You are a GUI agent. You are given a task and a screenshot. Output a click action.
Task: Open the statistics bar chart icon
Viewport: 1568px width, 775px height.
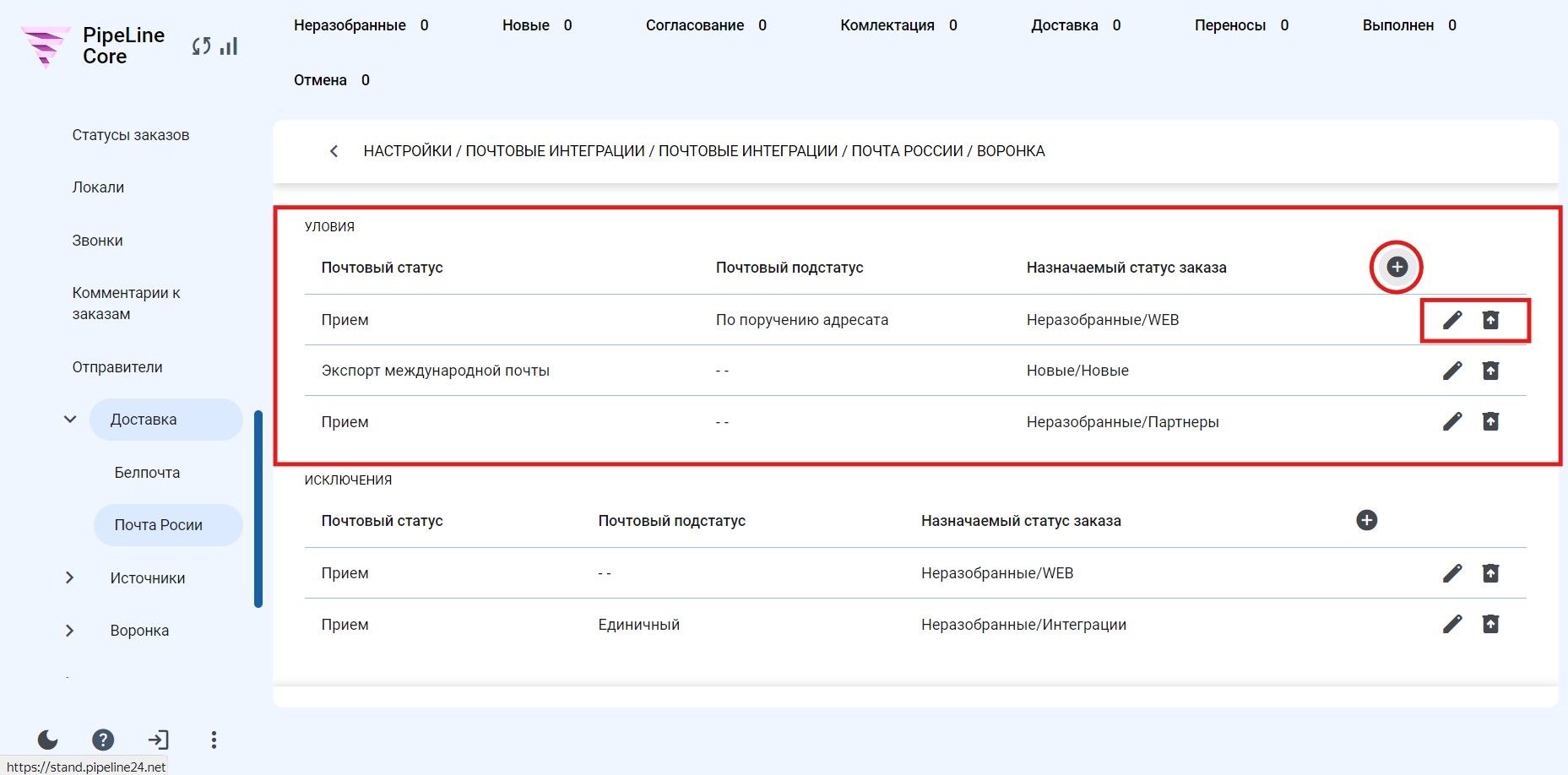point(229,46)
